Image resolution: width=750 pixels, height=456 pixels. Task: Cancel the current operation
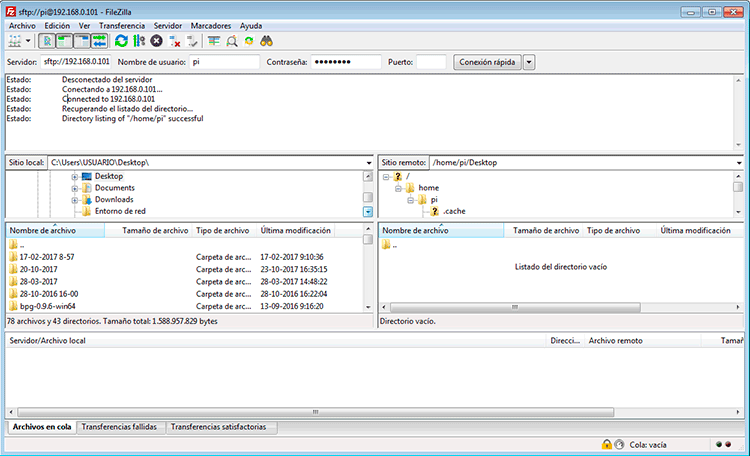(156, 41)
